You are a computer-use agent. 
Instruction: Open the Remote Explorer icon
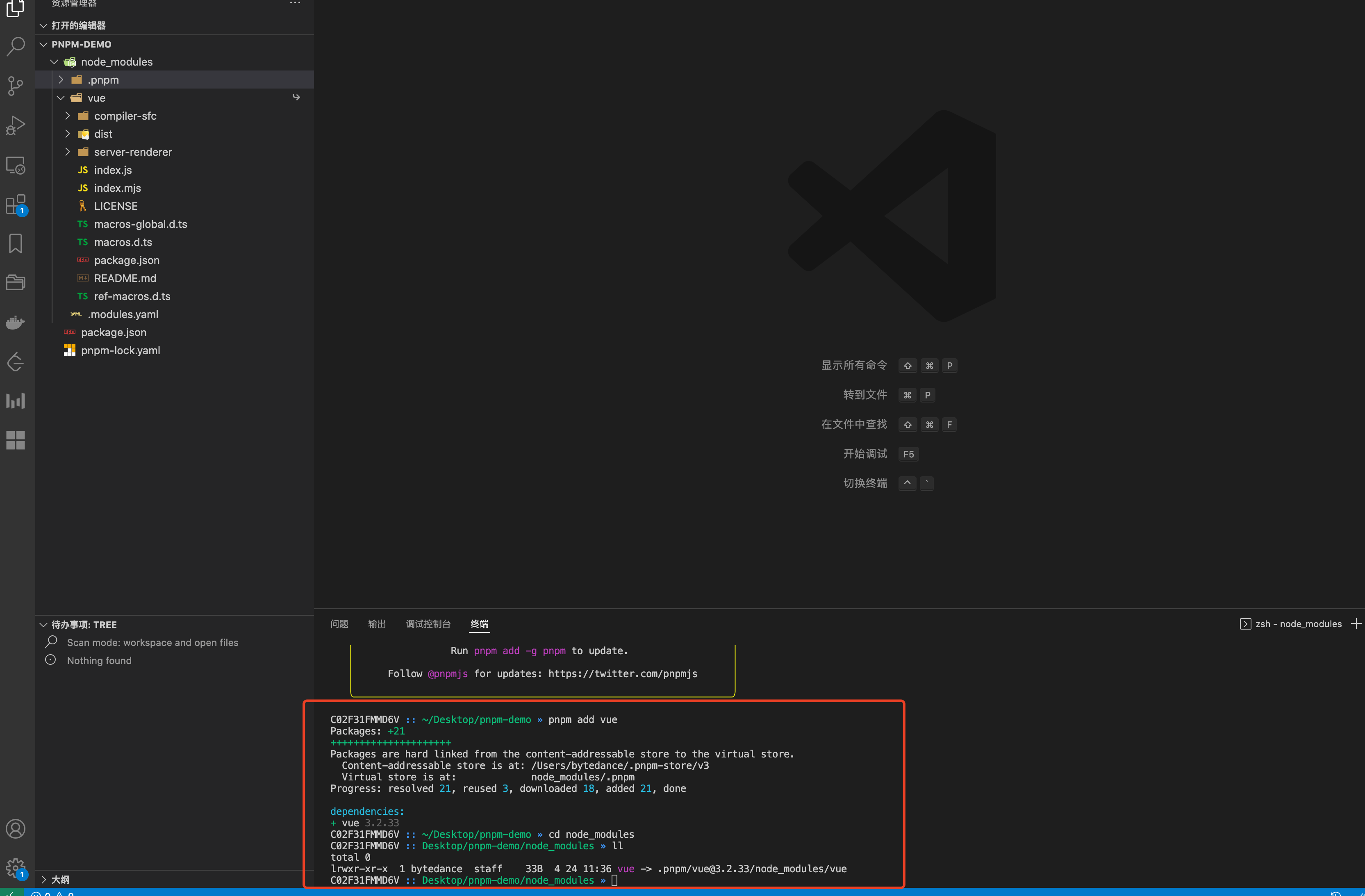16,165
